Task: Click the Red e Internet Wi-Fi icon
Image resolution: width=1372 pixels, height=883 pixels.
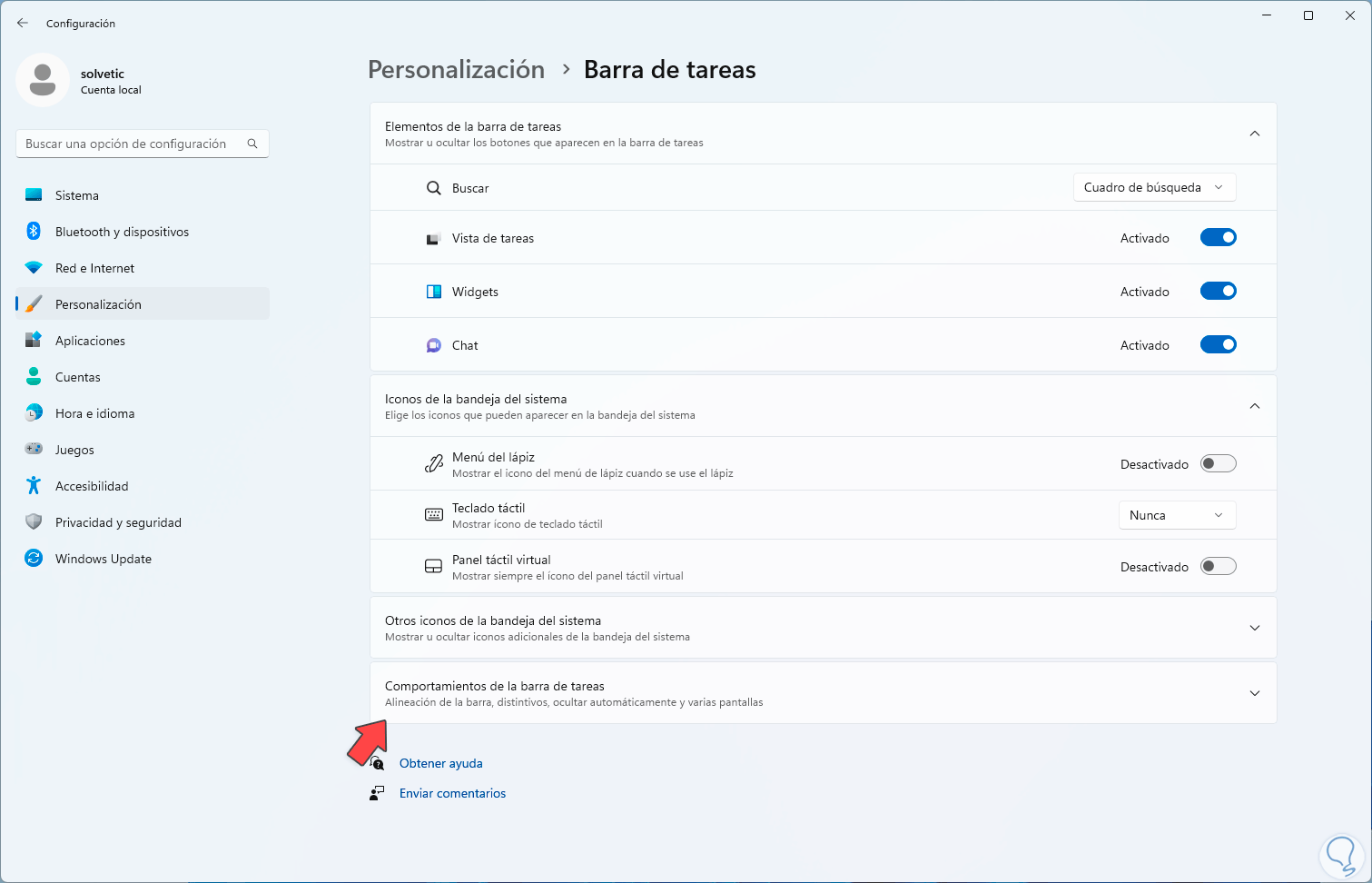Action: (x=34, y=268)
